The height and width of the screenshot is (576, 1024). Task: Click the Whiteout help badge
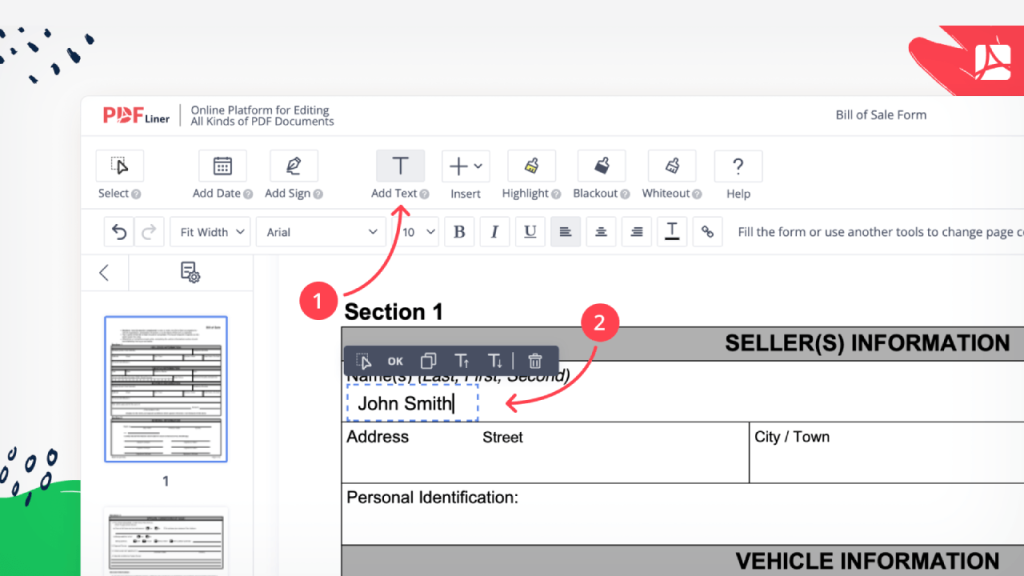(x=697, y=194)
